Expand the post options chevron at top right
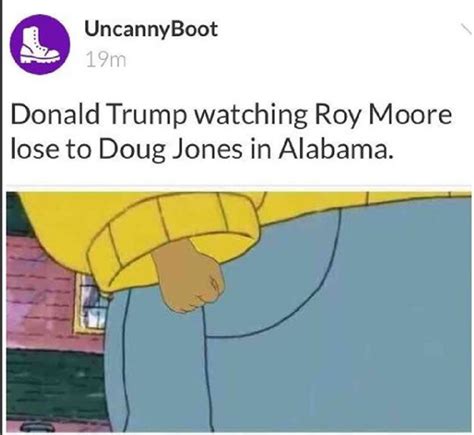Image resolution: width=474 pixels, height=435 pixels. point(466,29)
